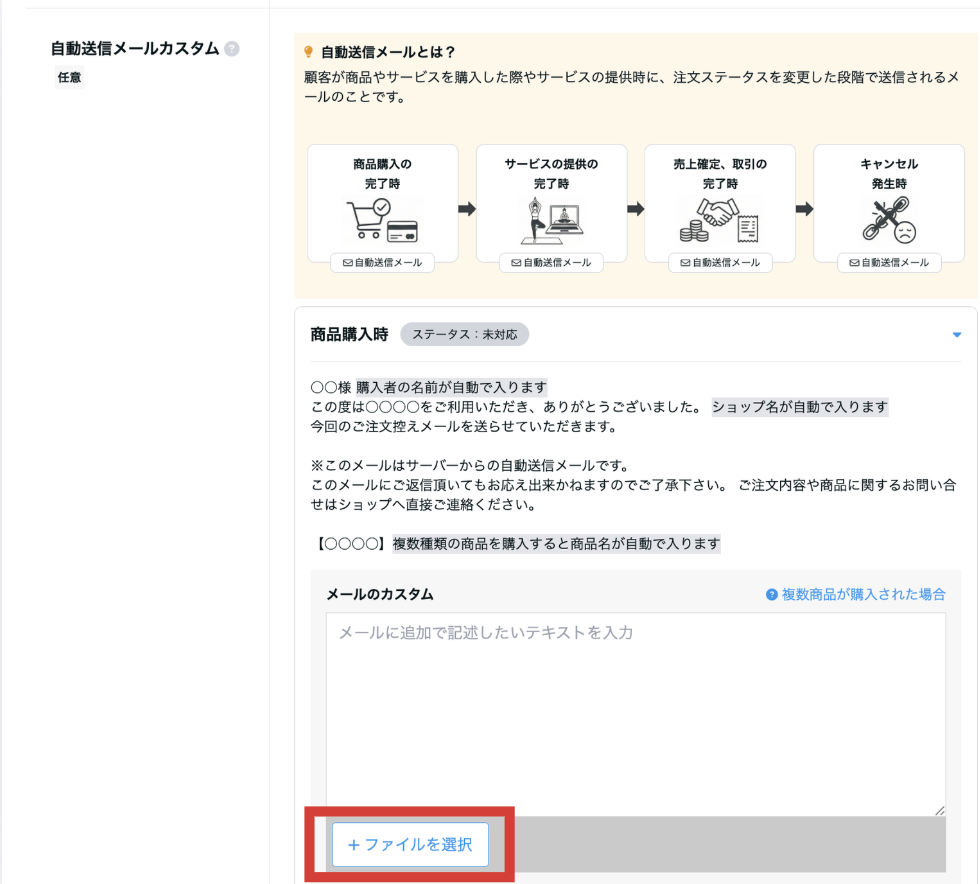Click the help icon beside 自動送信メールカスタム
Viewport: 980px width, 884px height.
pos(232,49)
